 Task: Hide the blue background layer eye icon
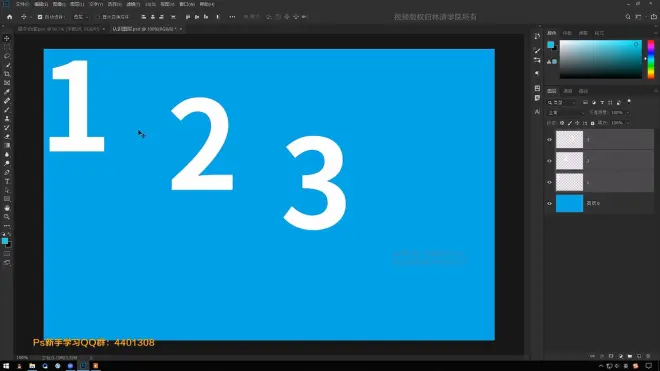(549, 203)
